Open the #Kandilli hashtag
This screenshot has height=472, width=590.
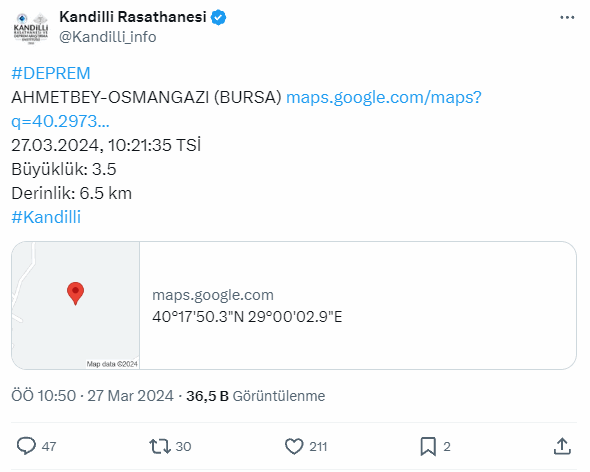pos(46,217)
